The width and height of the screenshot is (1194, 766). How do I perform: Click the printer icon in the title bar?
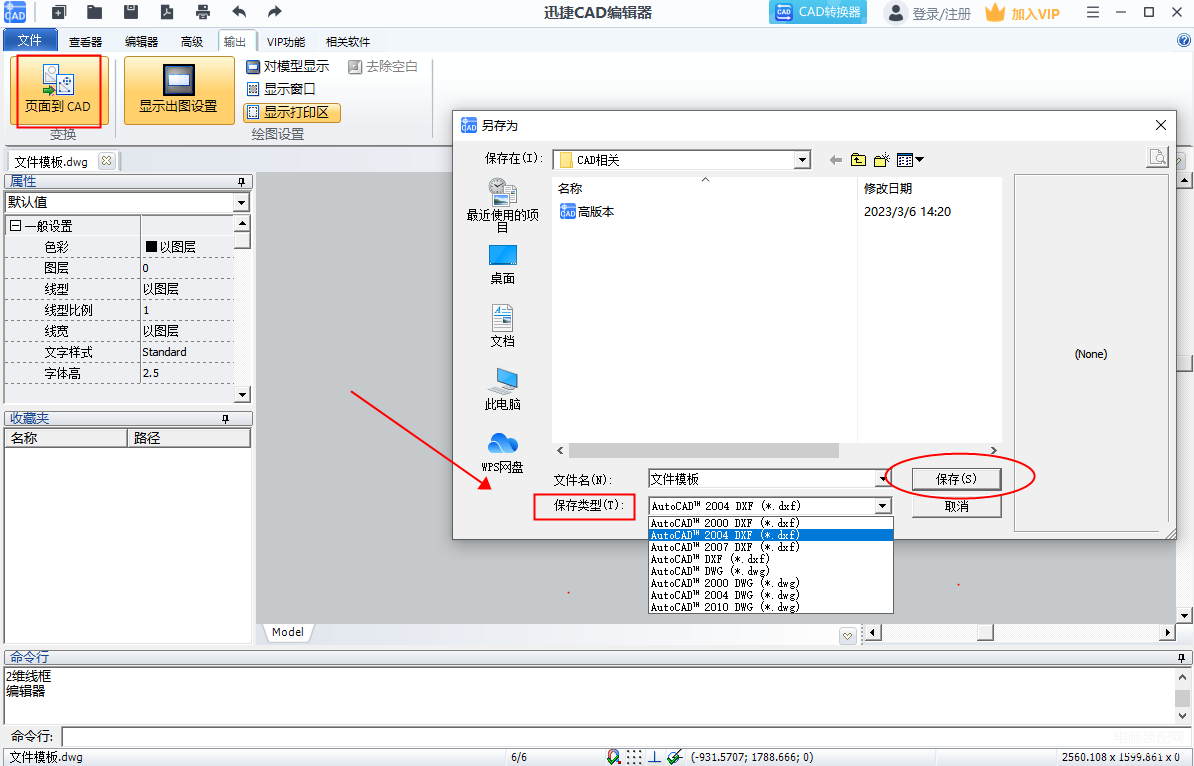203,12
